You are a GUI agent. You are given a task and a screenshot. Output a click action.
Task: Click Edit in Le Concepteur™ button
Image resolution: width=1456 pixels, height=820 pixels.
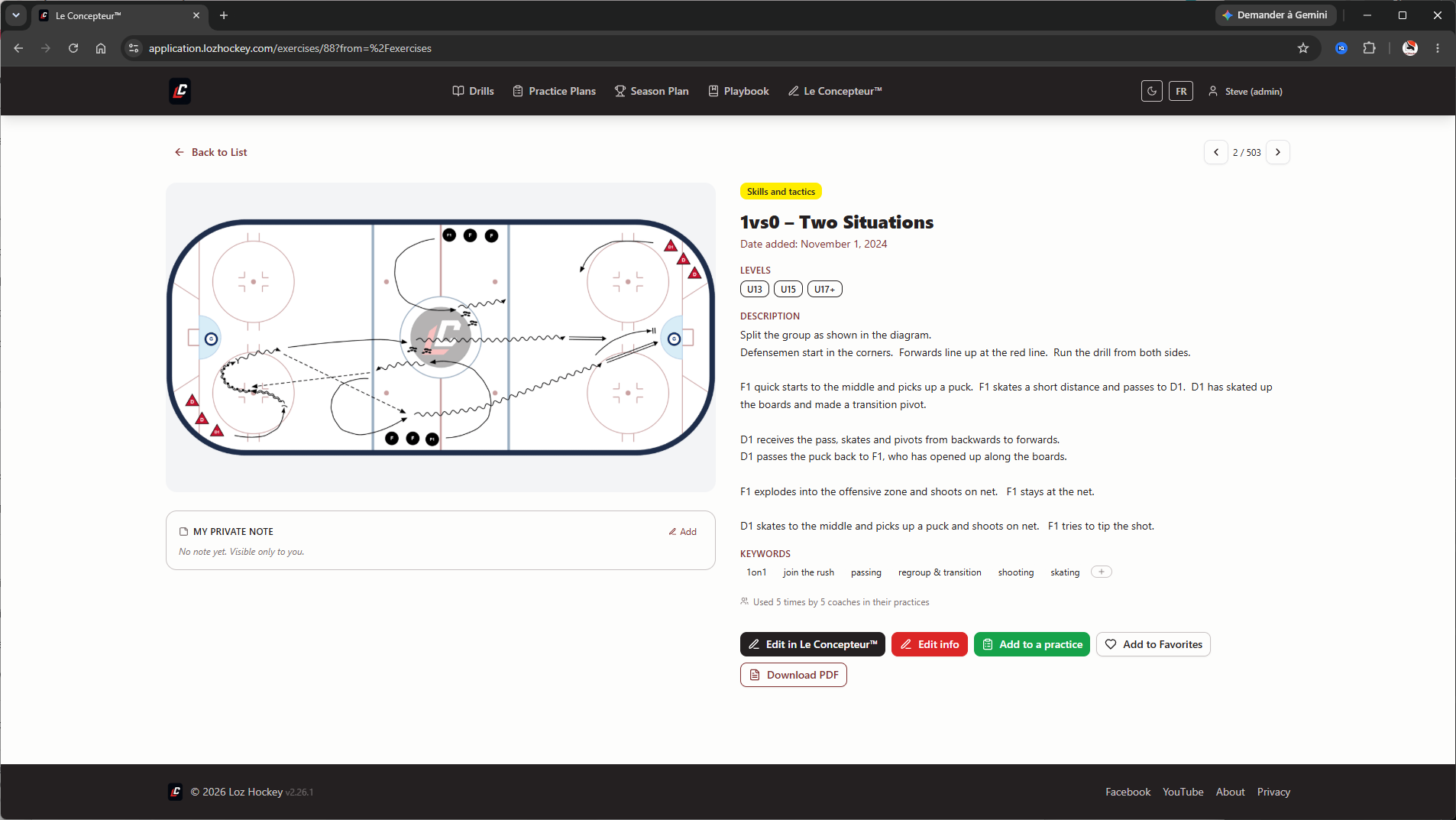(813, 644)
